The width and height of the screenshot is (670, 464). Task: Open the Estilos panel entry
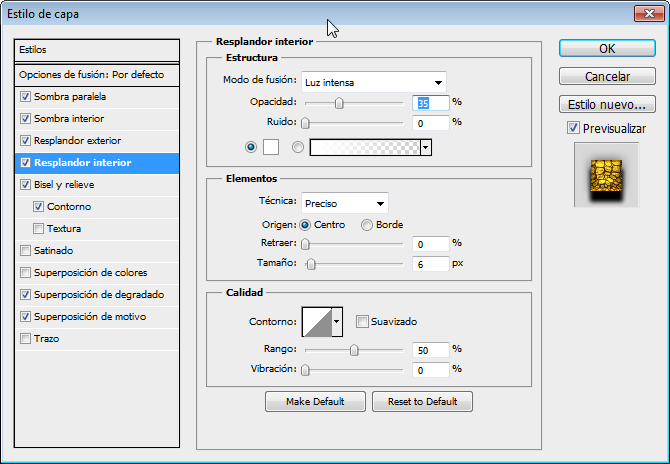coord(97,50)
